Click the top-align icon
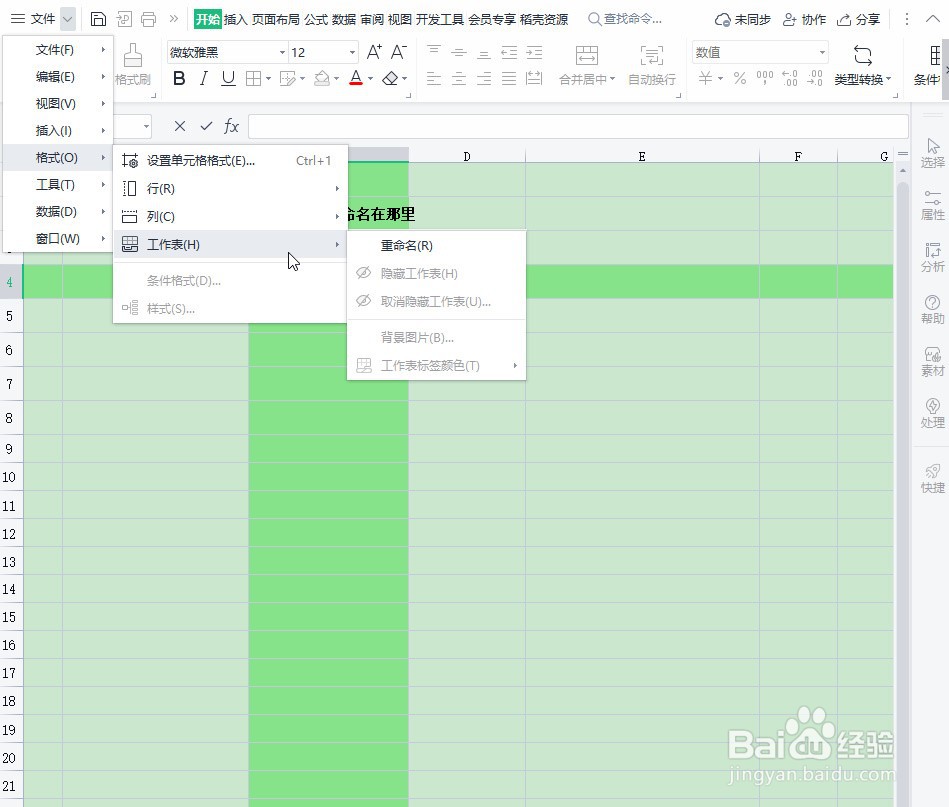This screenshot has height=807, width=949. (x=434, y=52)
